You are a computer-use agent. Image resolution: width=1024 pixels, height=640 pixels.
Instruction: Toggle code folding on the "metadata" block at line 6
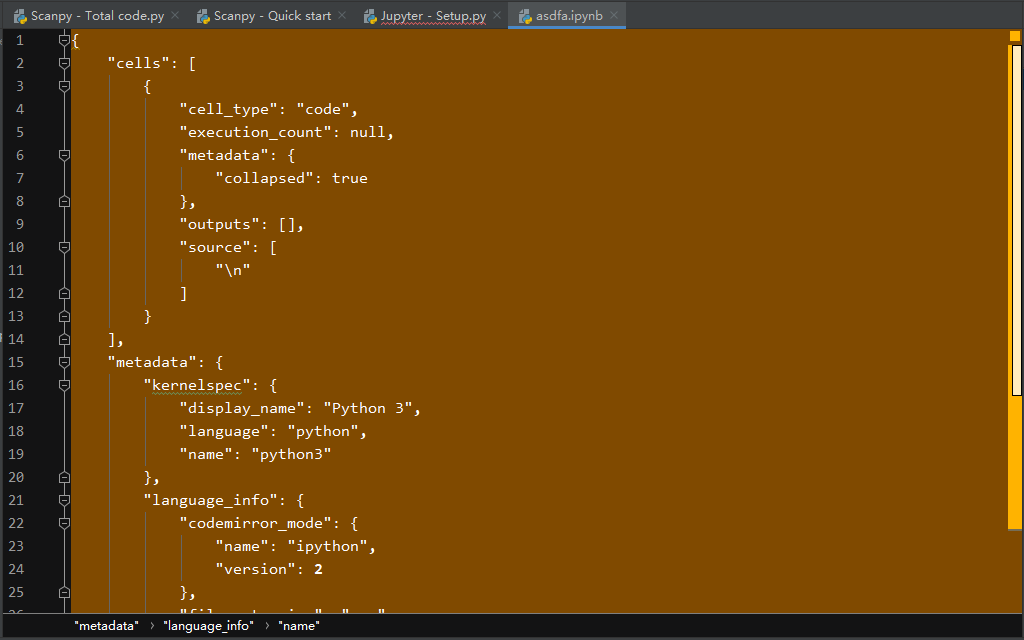pos(64,155)
